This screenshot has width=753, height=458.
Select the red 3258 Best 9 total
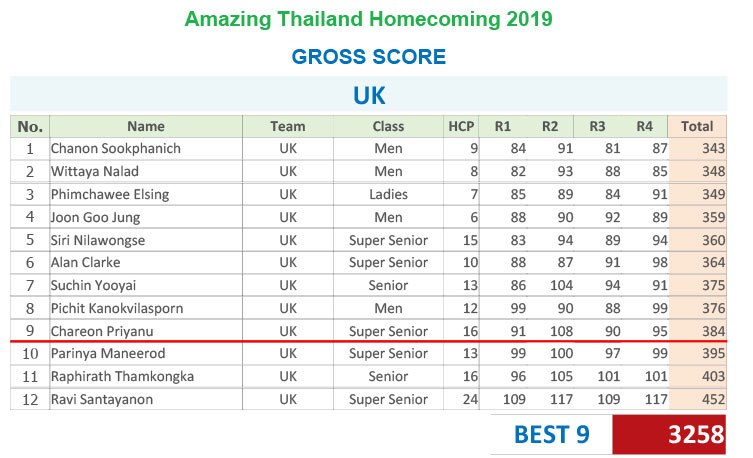[669, 434]
